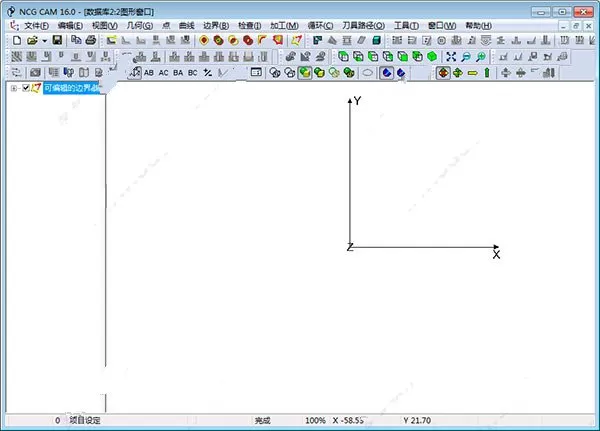Click the NCG CAM title bar app icon

[x=11, y=11]
